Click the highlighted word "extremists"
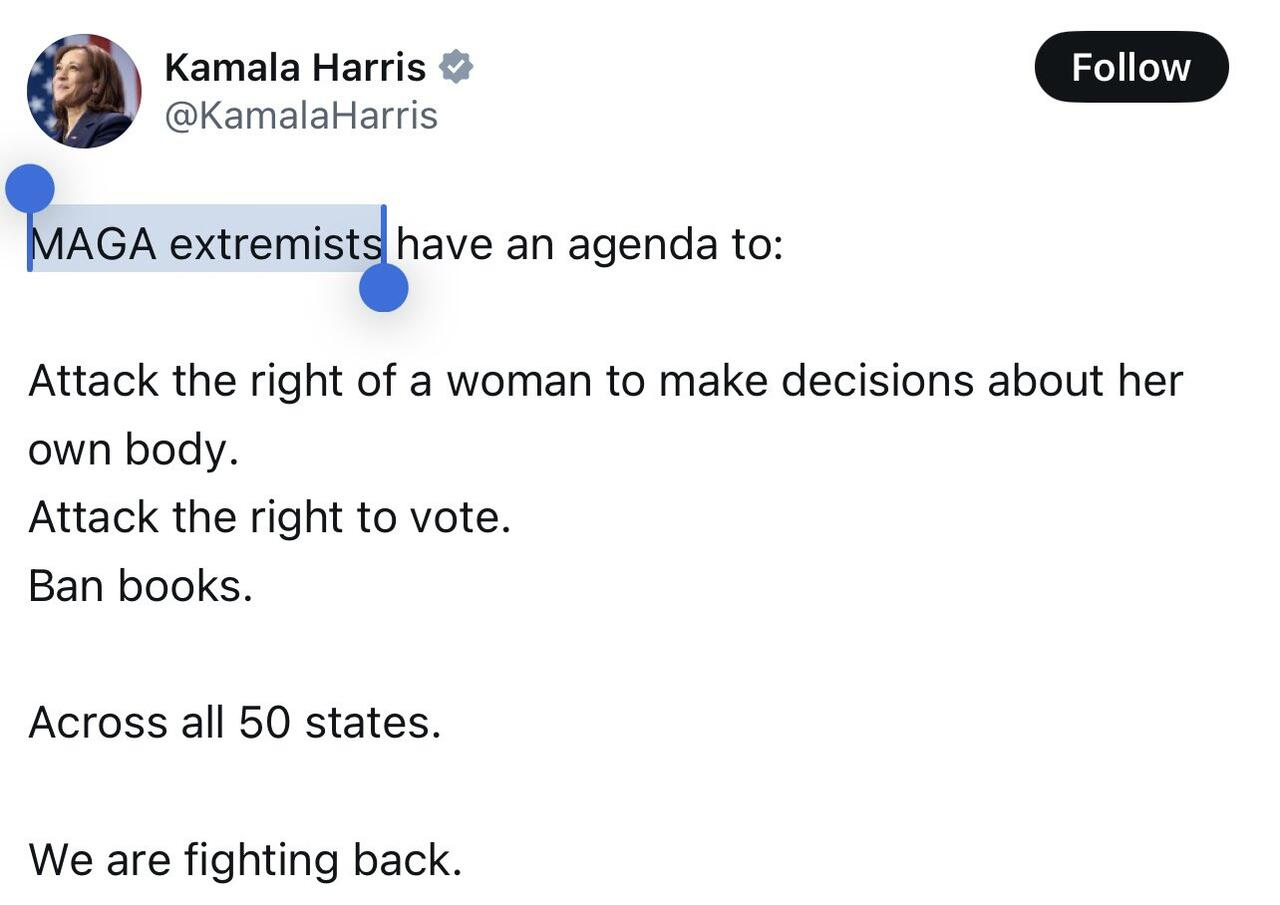This screenshot has width=1280, height=905. pyautogui.click(x=275, y=244)
